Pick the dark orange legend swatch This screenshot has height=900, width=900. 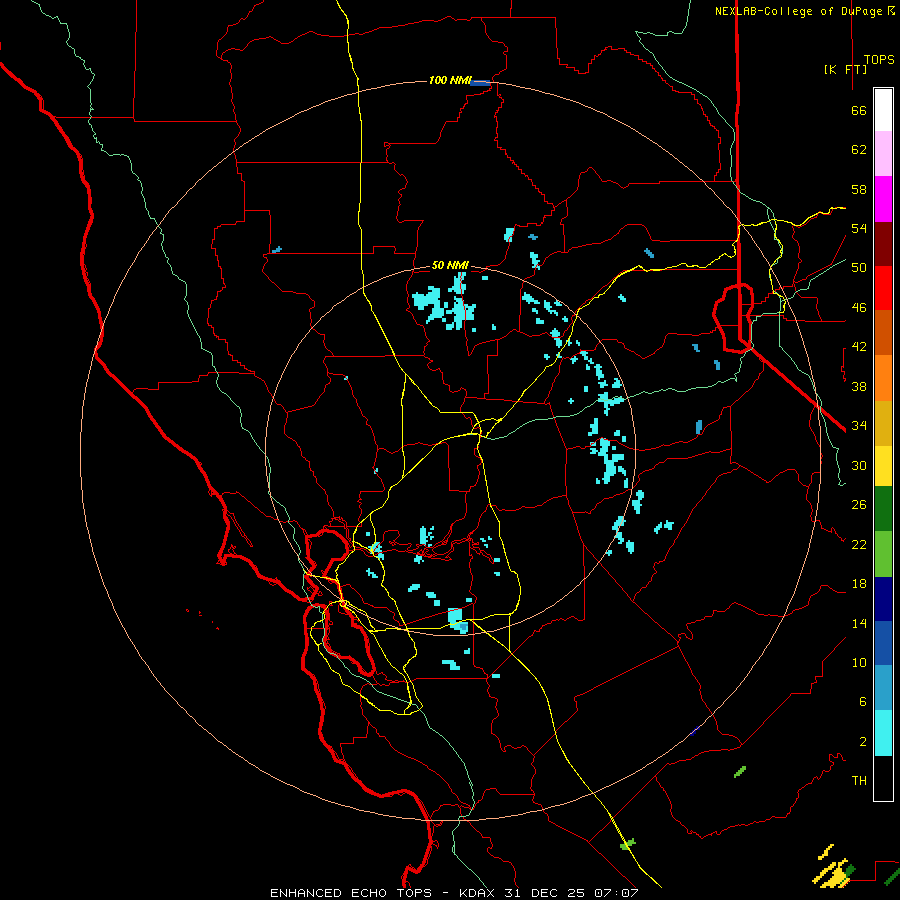[x=883, y=332]
